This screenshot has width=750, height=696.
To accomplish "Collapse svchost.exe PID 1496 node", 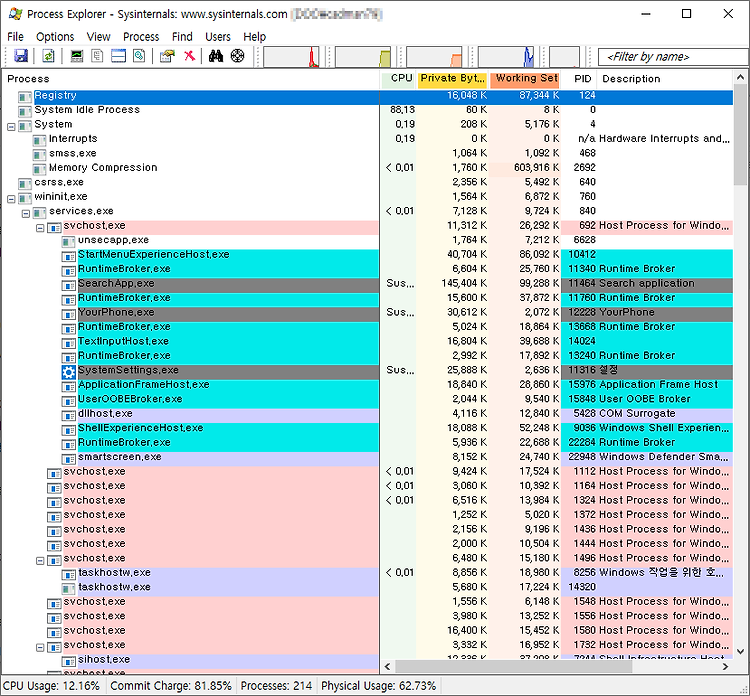I will [40, 561].
